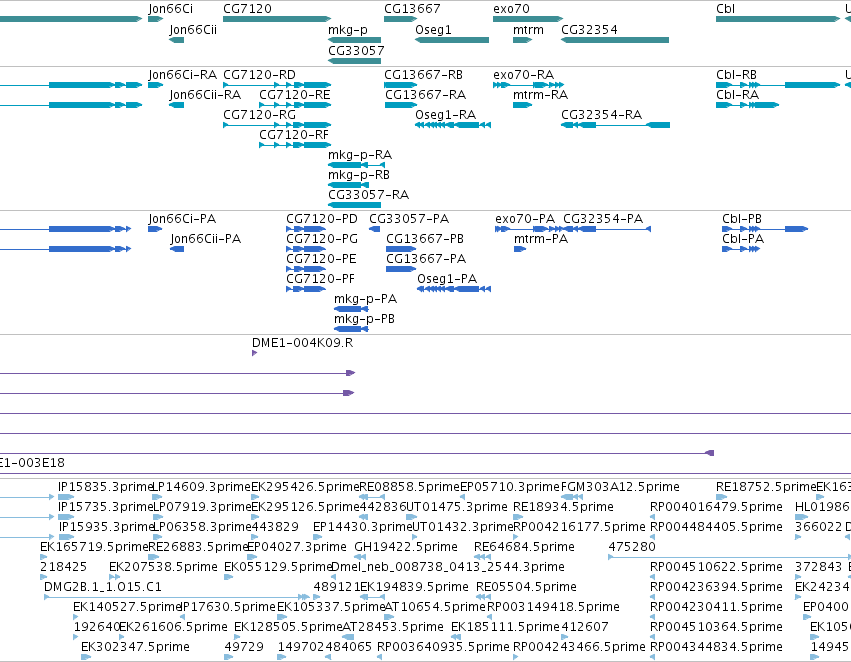Open the CG33057 gene feature

click(x=354, y=60)
